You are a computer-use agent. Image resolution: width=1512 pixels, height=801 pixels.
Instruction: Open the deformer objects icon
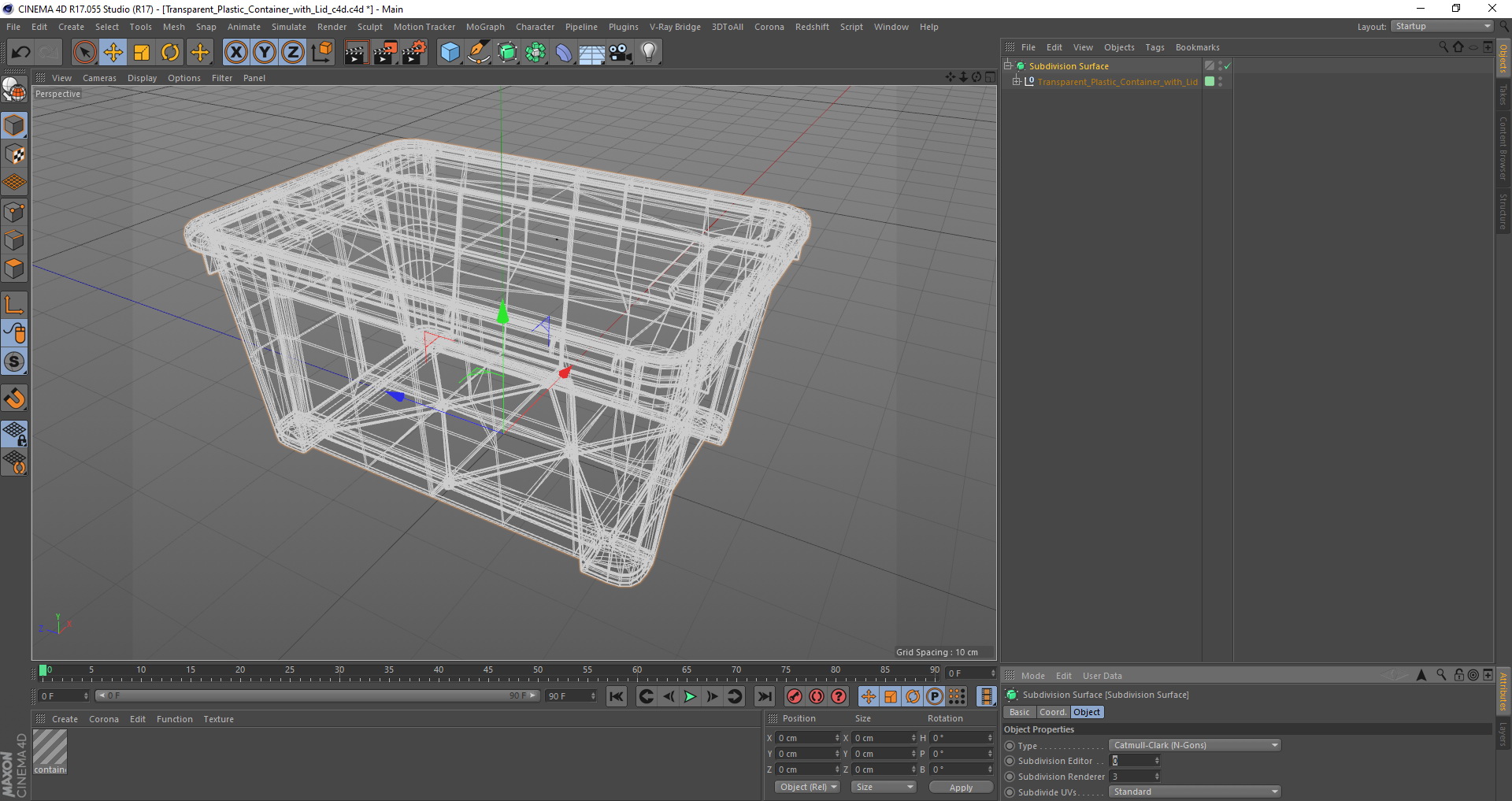pyautogui.click(x=564, y=53)
